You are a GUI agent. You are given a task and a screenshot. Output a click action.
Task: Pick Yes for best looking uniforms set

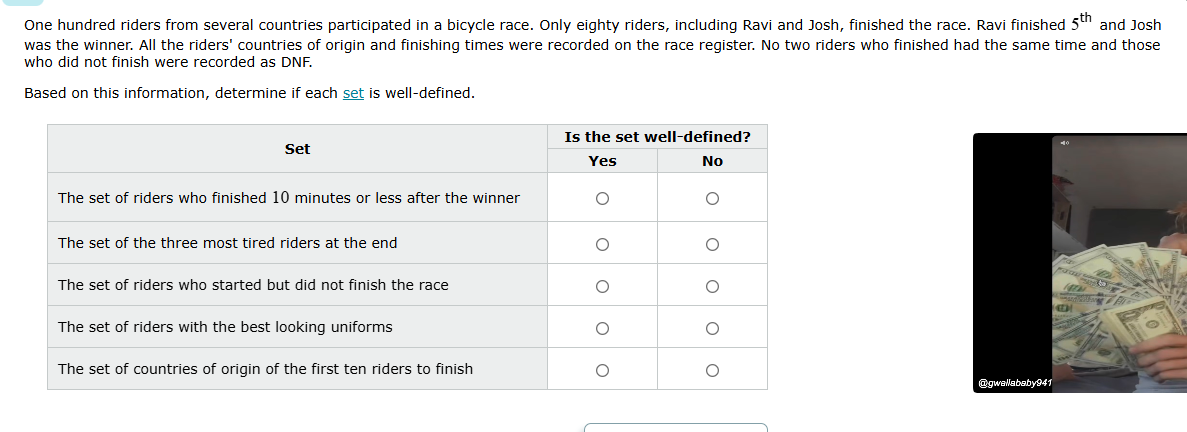click(602, 328)
